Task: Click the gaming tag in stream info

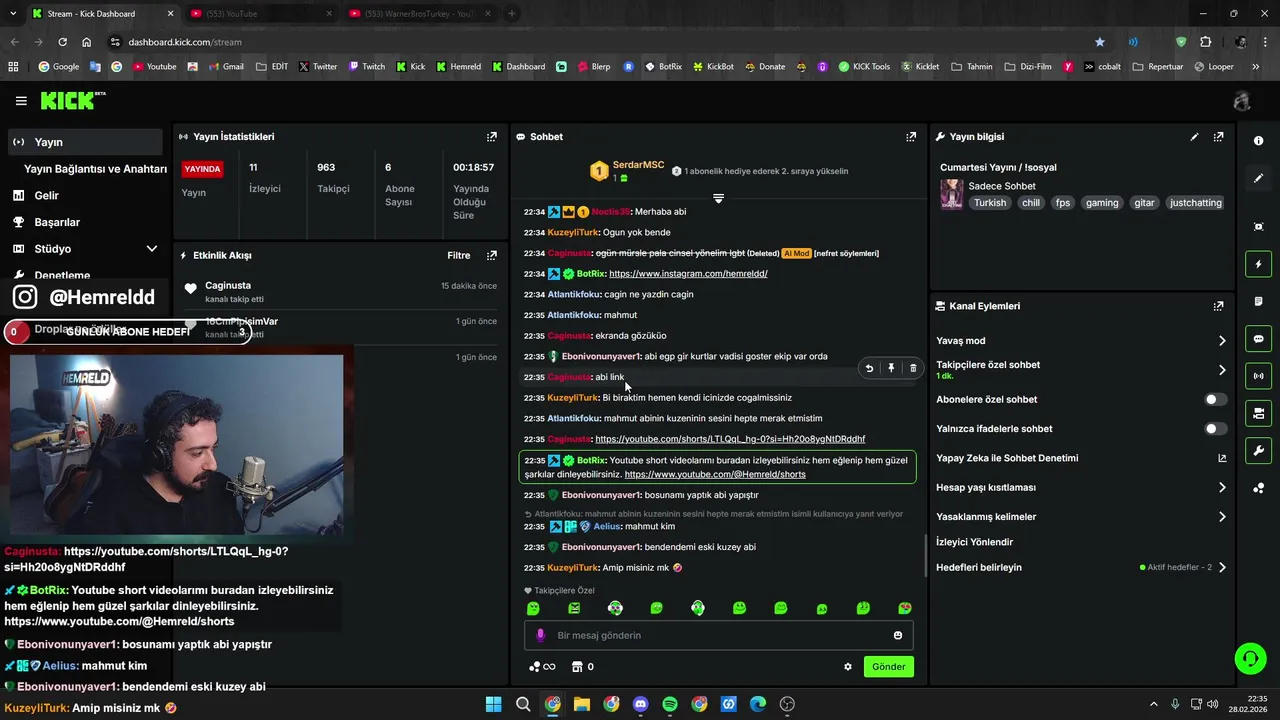Action: pos(1102,203)
